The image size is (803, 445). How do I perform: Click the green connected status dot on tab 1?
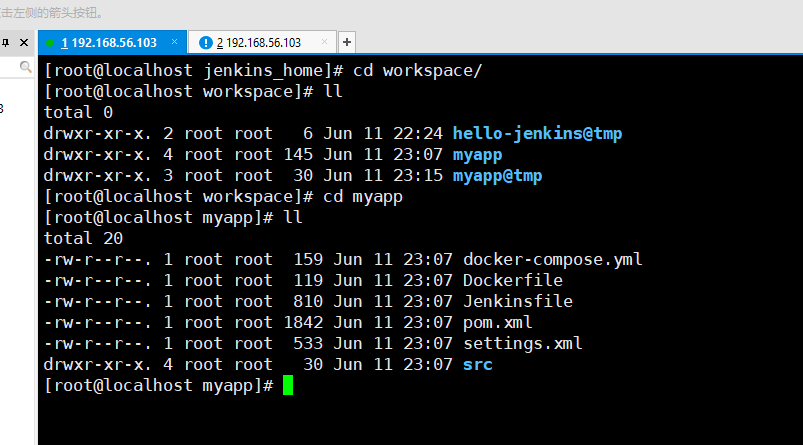click(x=50, y=43)
